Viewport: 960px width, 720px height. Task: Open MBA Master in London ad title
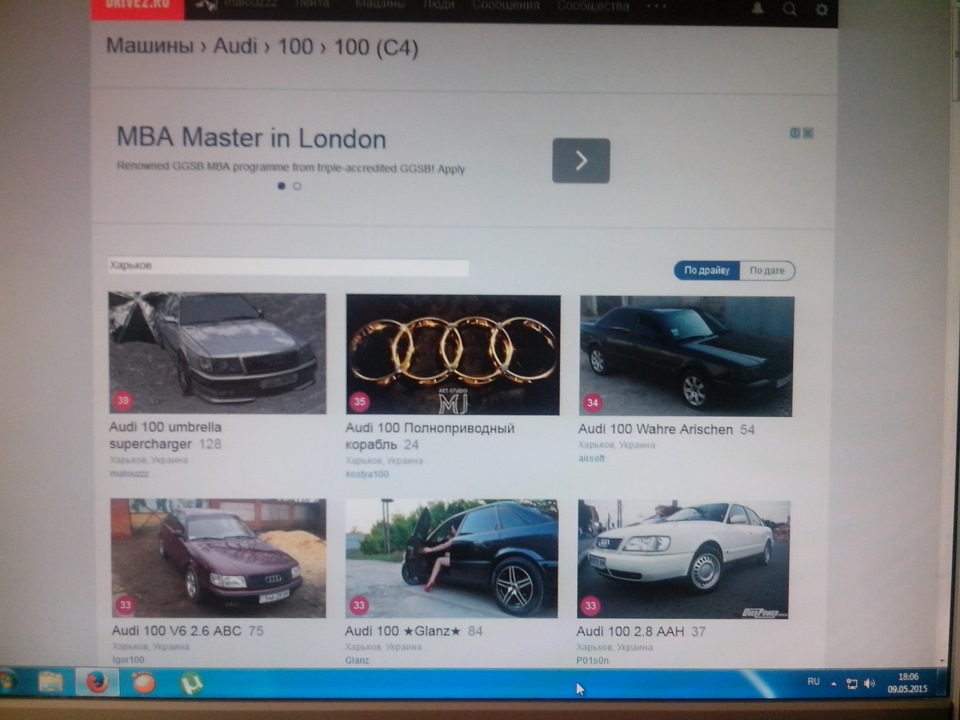coord(251,138)
